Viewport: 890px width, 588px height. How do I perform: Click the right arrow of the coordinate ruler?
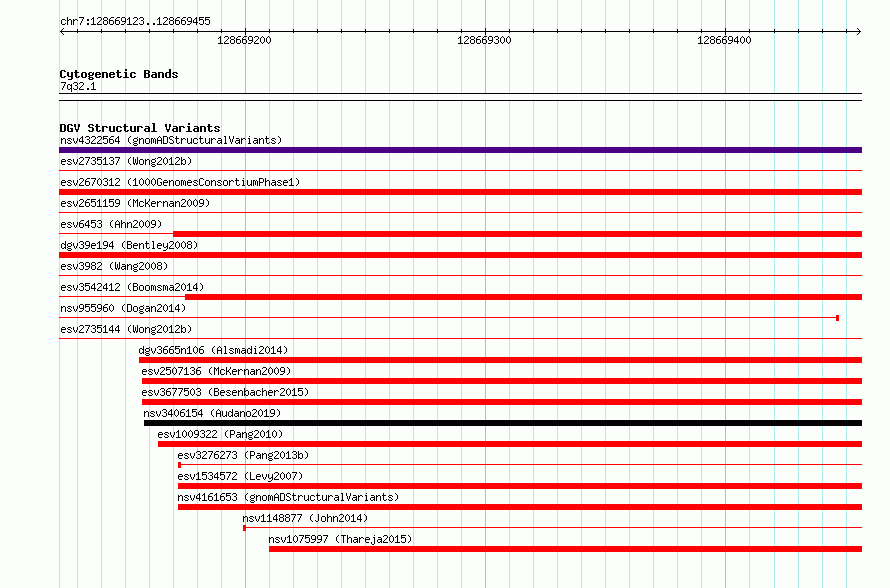point(859,32)
